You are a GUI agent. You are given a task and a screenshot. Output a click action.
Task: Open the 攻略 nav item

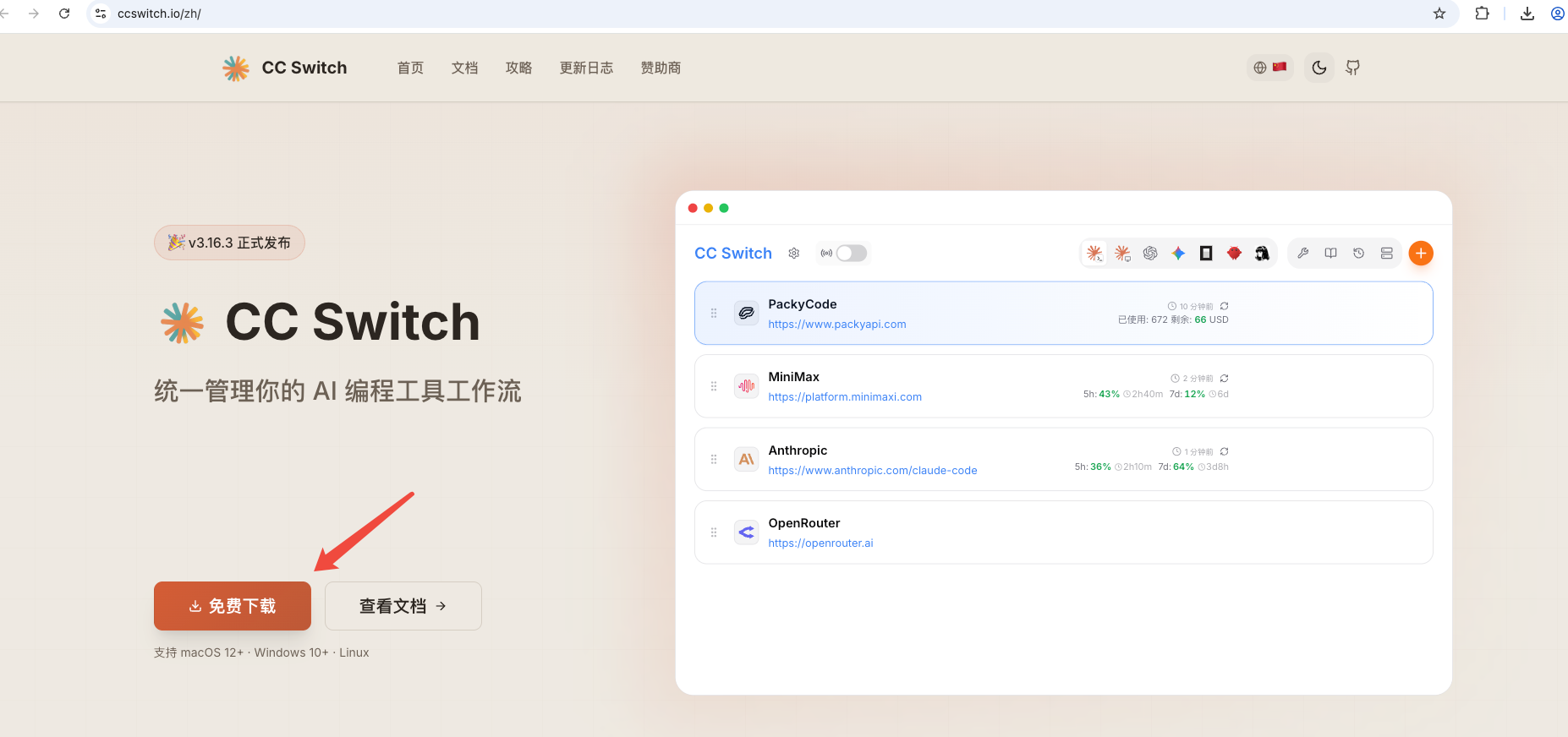tap(518, 68)
